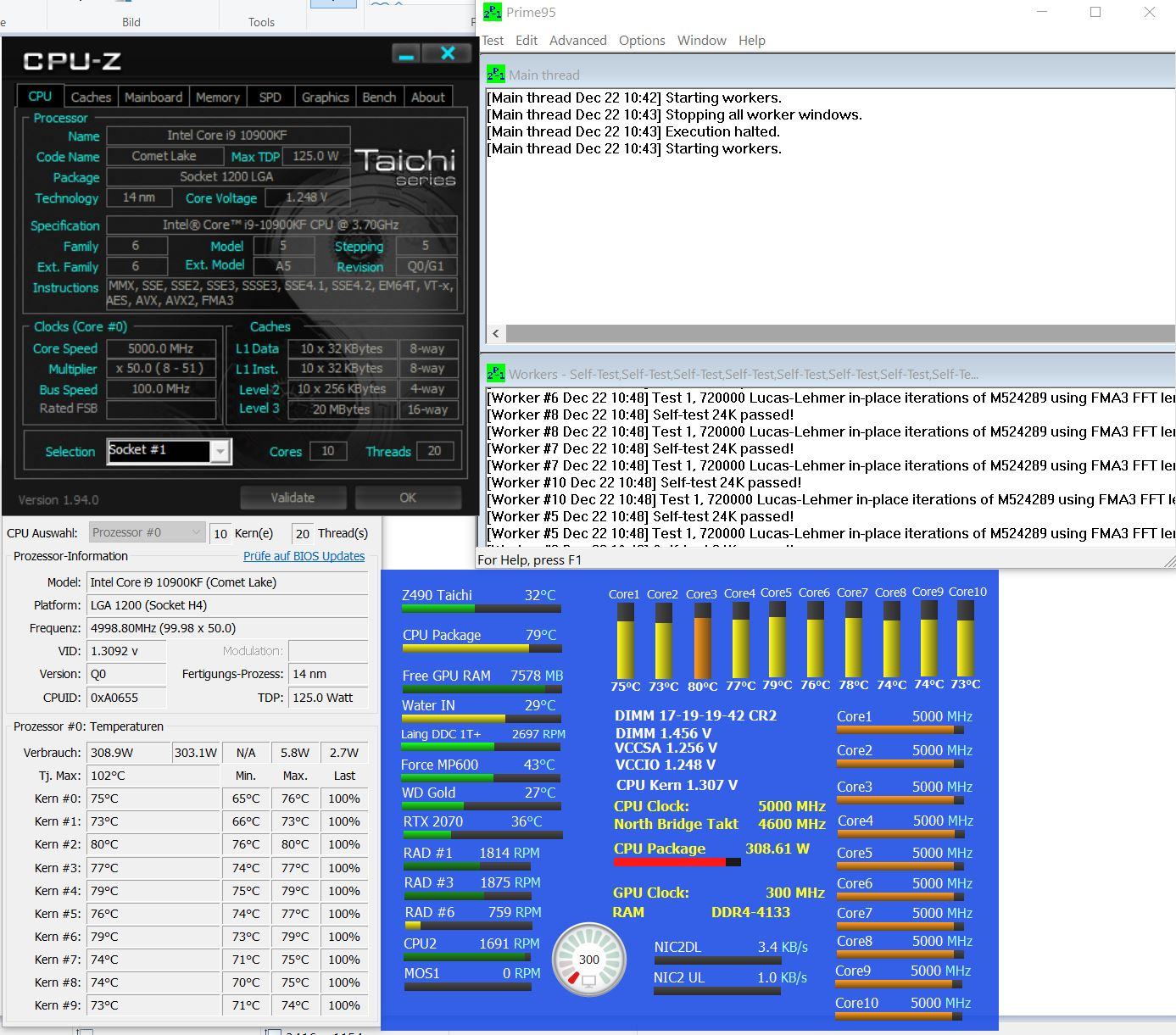Click the Model field in Core Temp
The width and height of the screenshot is (1176, 1035).
coord(228,582)
